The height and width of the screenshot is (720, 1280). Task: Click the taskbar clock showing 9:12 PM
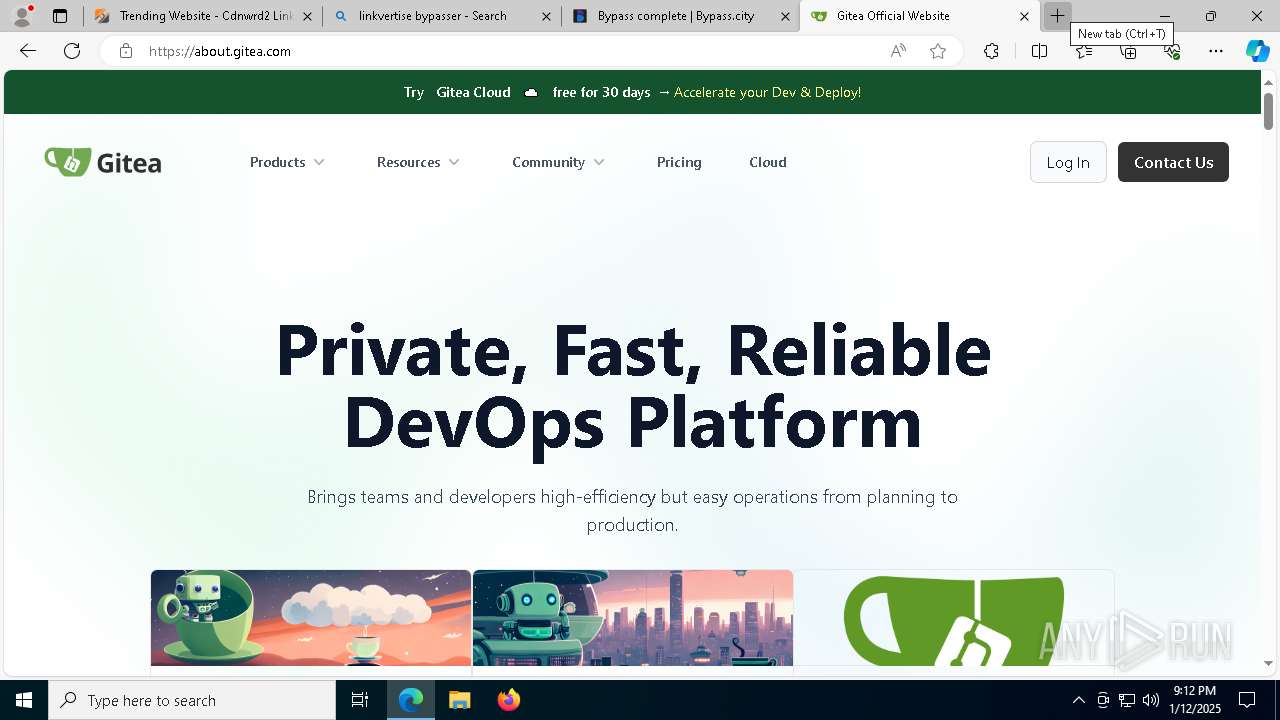pyautogui.click(x=1194, y=700)
